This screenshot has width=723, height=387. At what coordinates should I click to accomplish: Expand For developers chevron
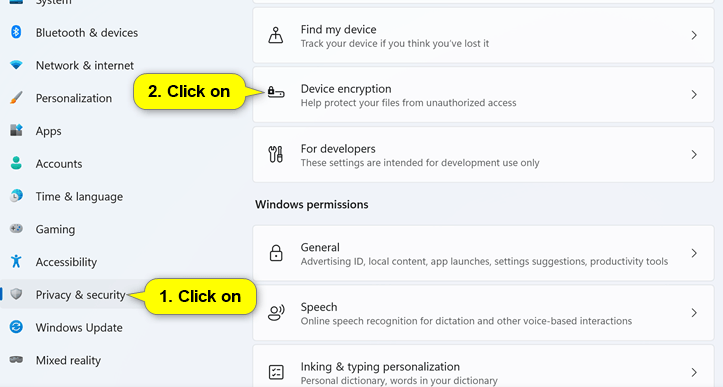point(694,155)
